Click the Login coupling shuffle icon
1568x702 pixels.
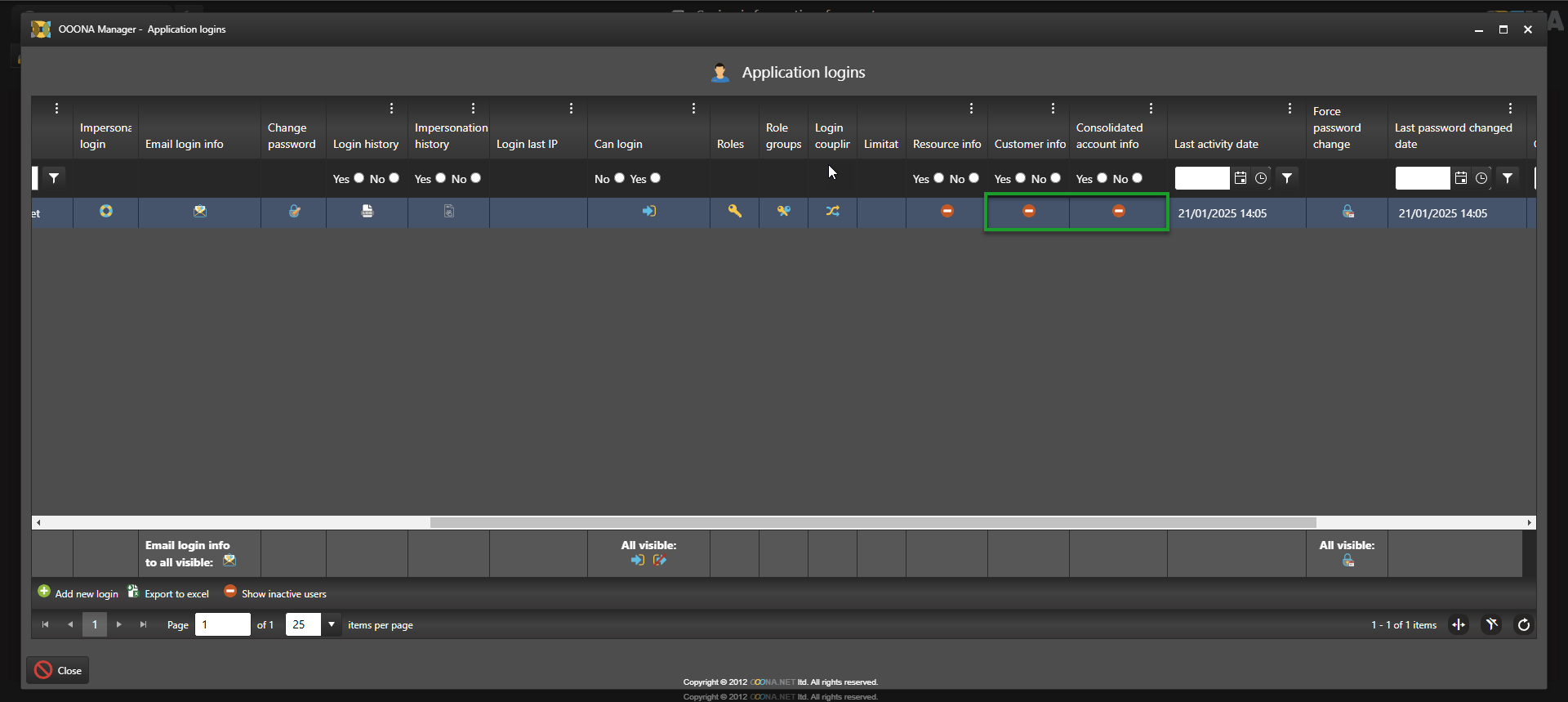832,212
